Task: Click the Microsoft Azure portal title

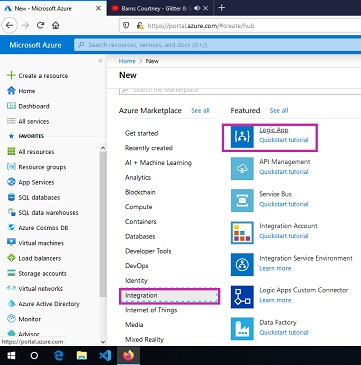Action: click(35, 45)
